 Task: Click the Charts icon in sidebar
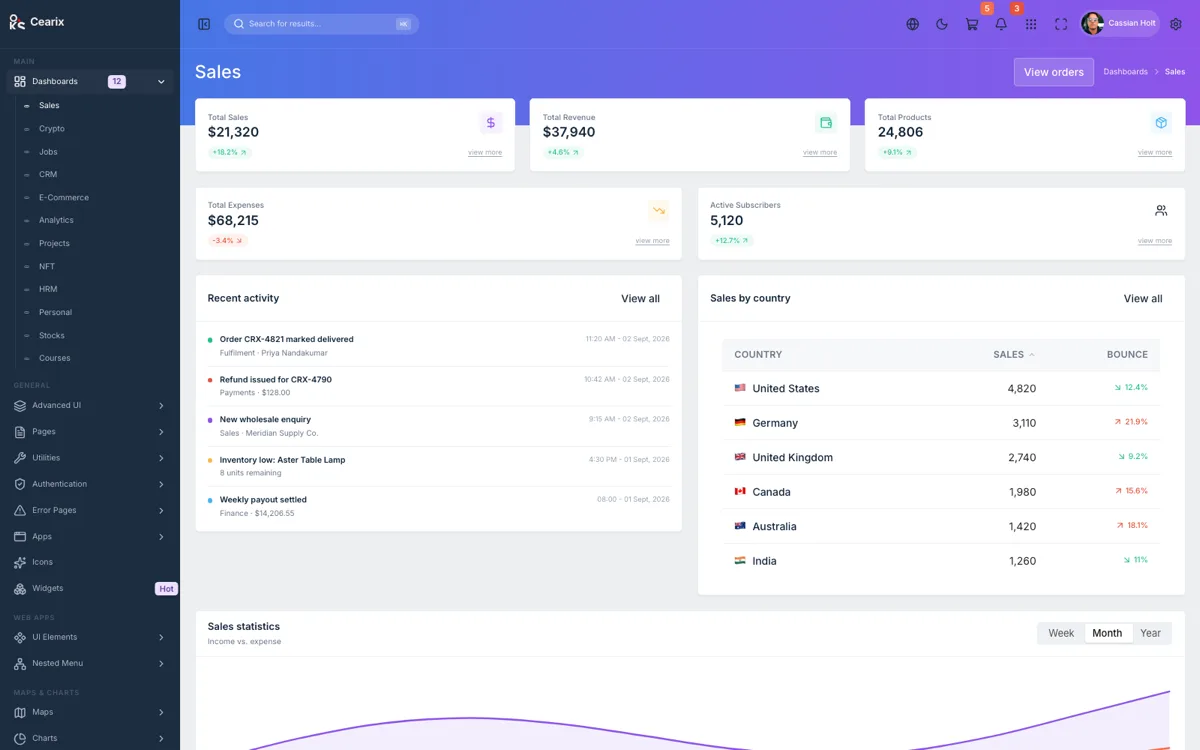pos(20,738)
